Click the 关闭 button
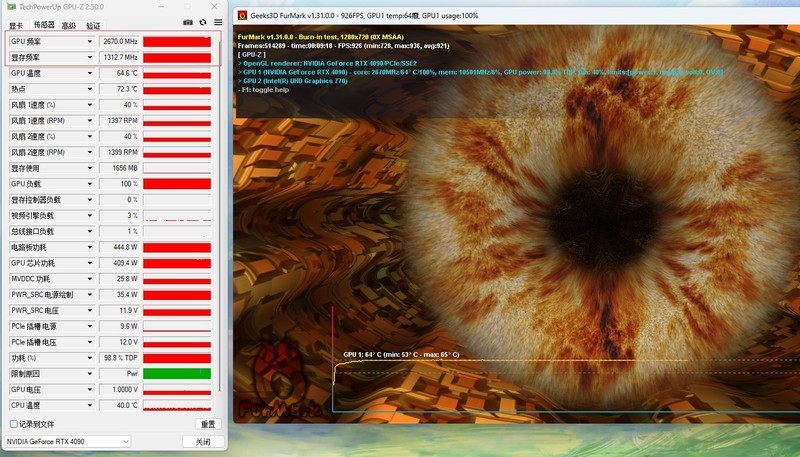This screenshot has height=457, width=800. pos(203,442)
